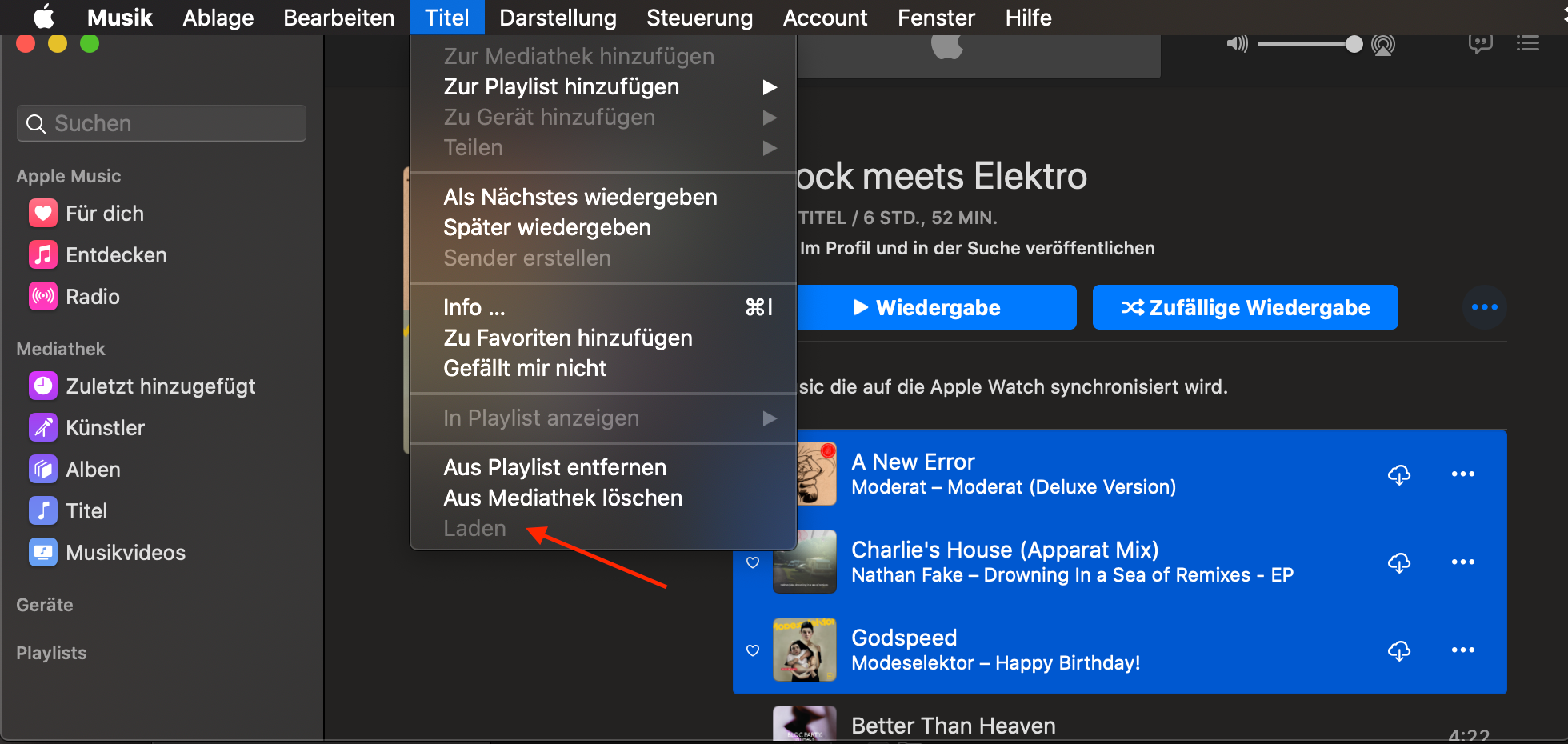The image size is (1568, 744).
Task: Download A New Error from the cloud
Action: click(x=1398, y=474)
